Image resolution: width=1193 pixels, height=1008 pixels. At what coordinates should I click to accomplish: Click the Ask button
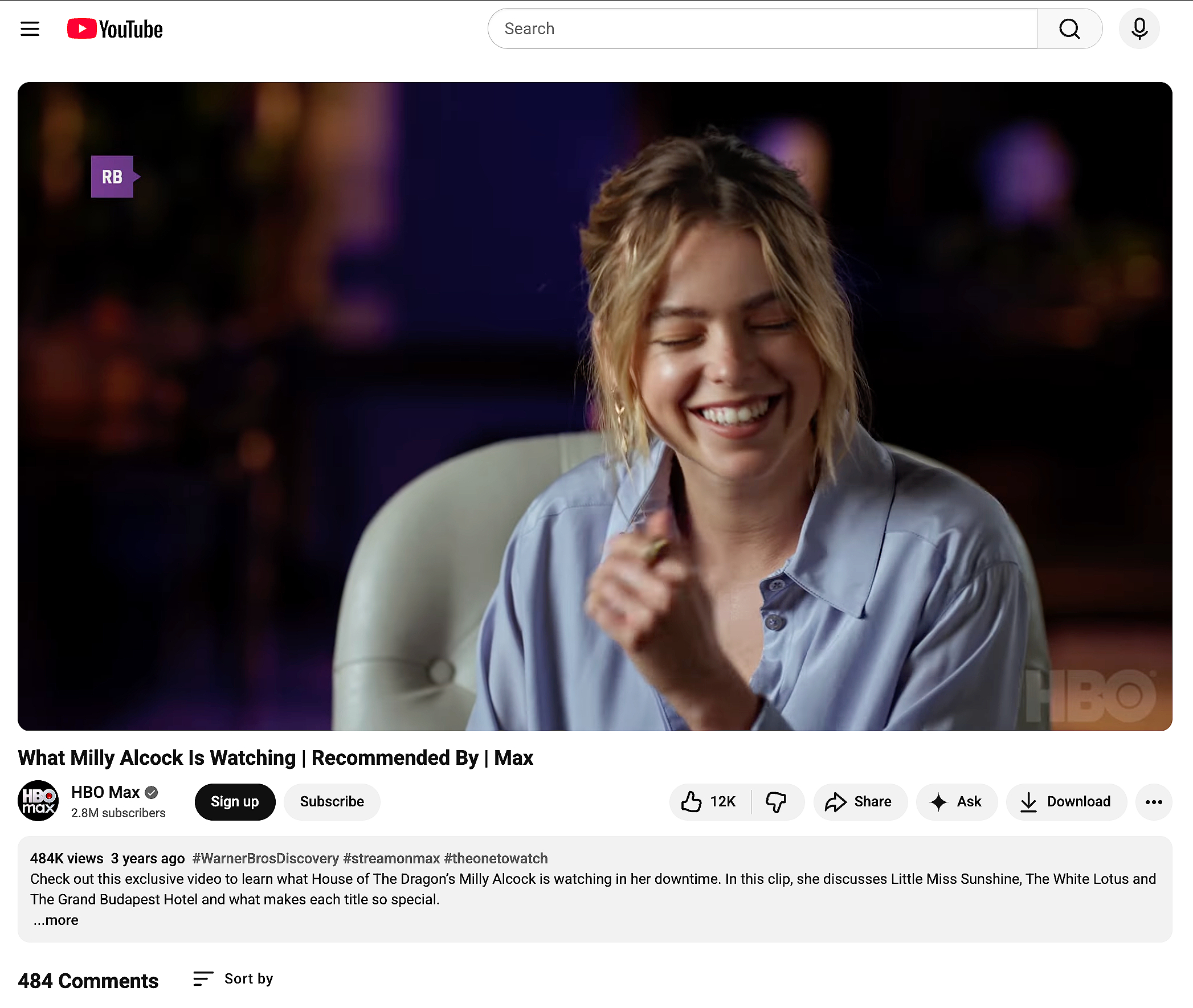[957, 802]
